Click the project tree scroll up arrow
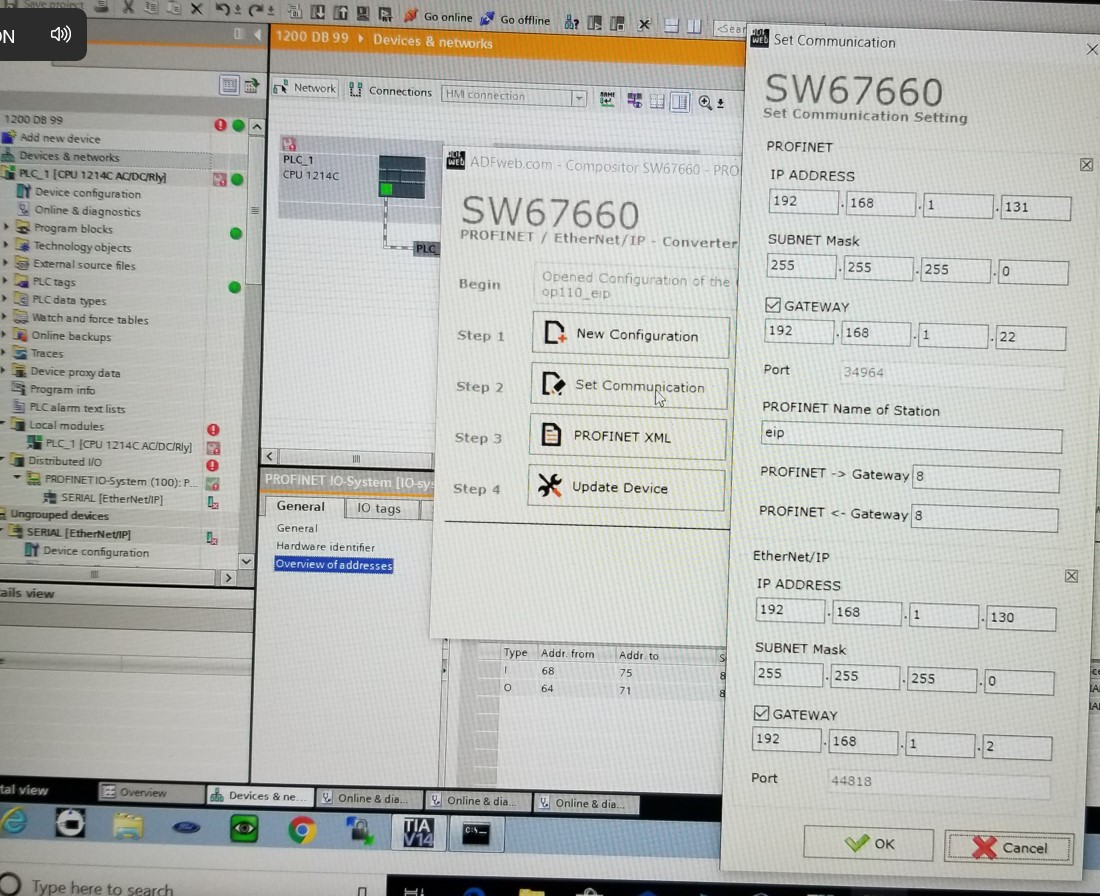This screenshot has width=1100, height=896. point(257,127)
